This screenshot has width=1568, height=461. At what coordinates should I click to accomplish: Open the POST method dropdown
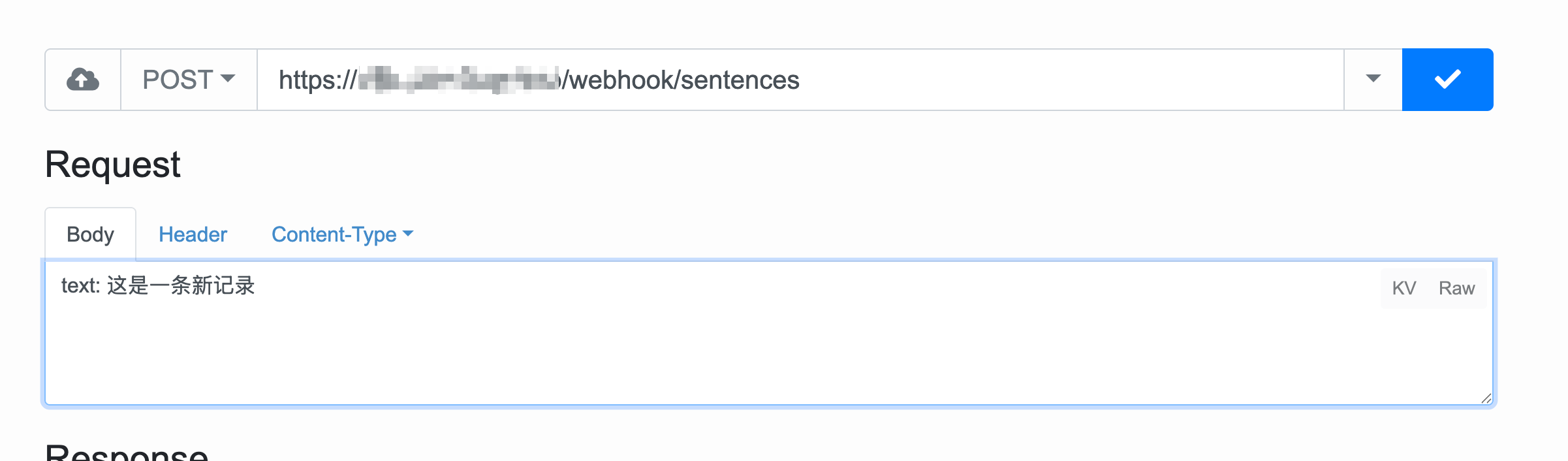(x=189, y=80)
